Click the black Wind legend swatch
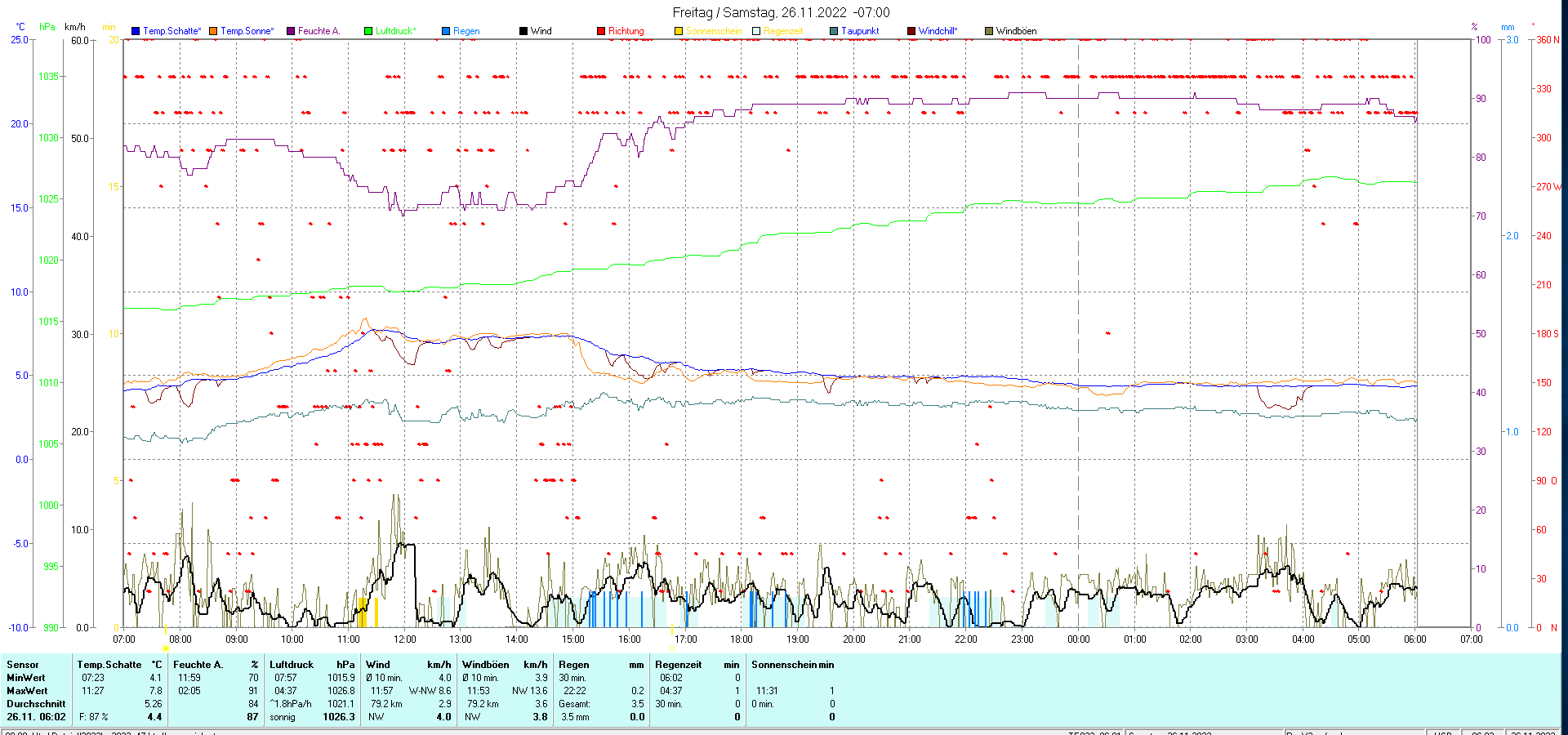1568x735 pixels. (x=523, y=31)
